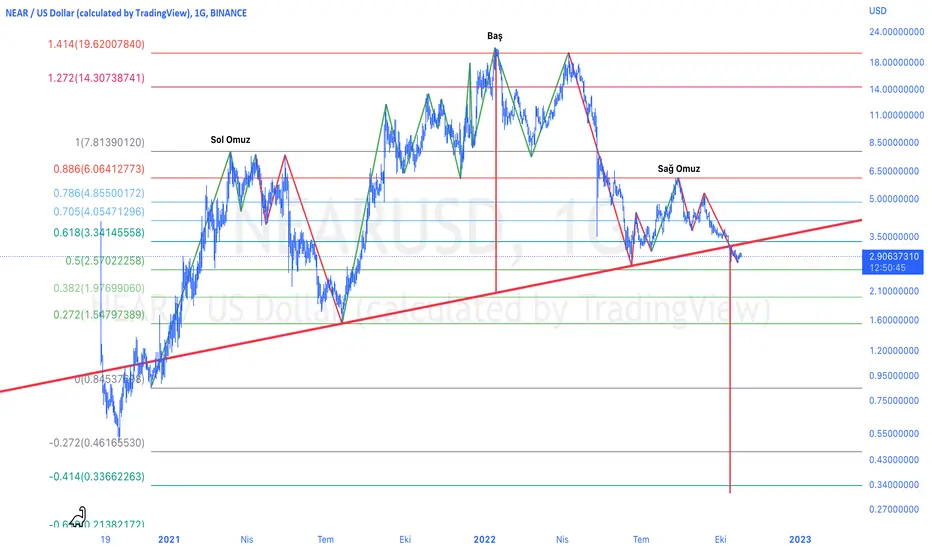Select the 0.5(2.57022258) Fibonacci label
This screenshot has height=550, width=932.
pos(105,260)
